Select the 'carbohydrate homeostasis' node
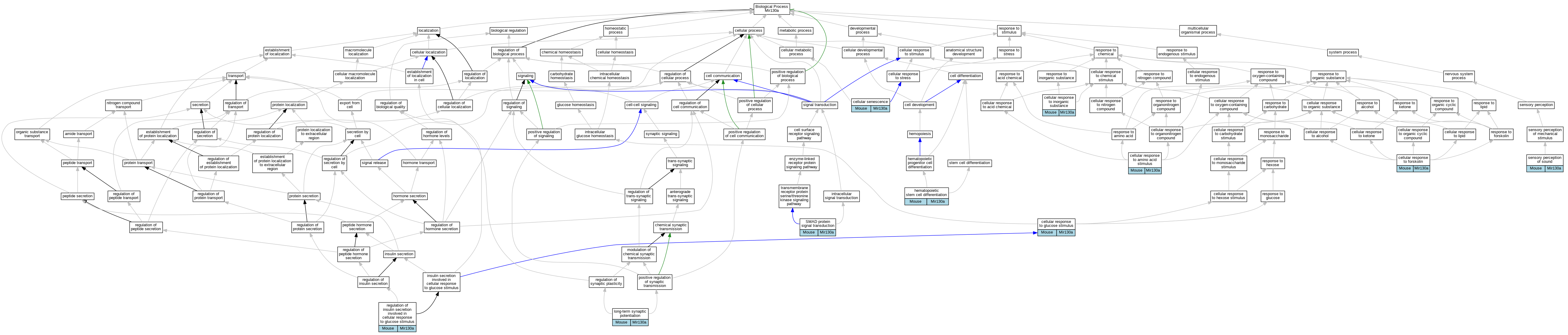The height and width of the screenshot is (335, 1568). [x=561, y=76]
